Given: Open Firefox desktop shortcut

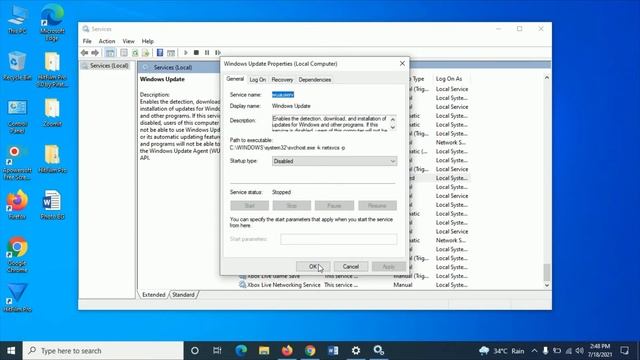Looking at the screenshot, I should pos(17,205).
